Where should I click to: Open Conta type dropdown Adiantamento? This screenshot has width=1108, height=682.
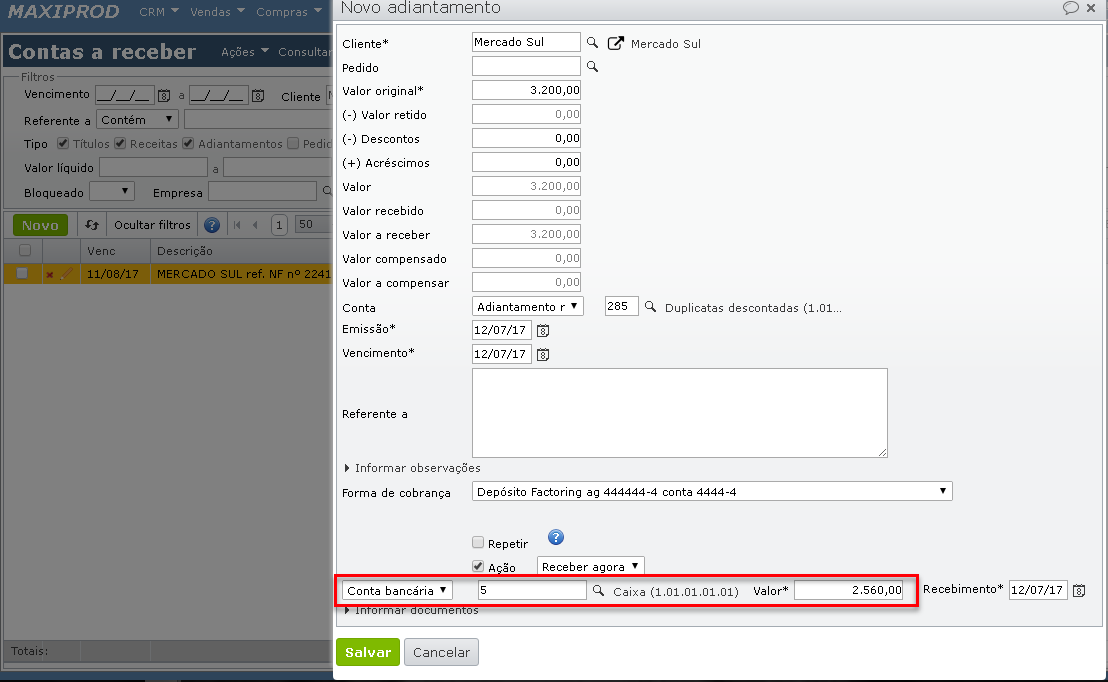click(528, 306)
